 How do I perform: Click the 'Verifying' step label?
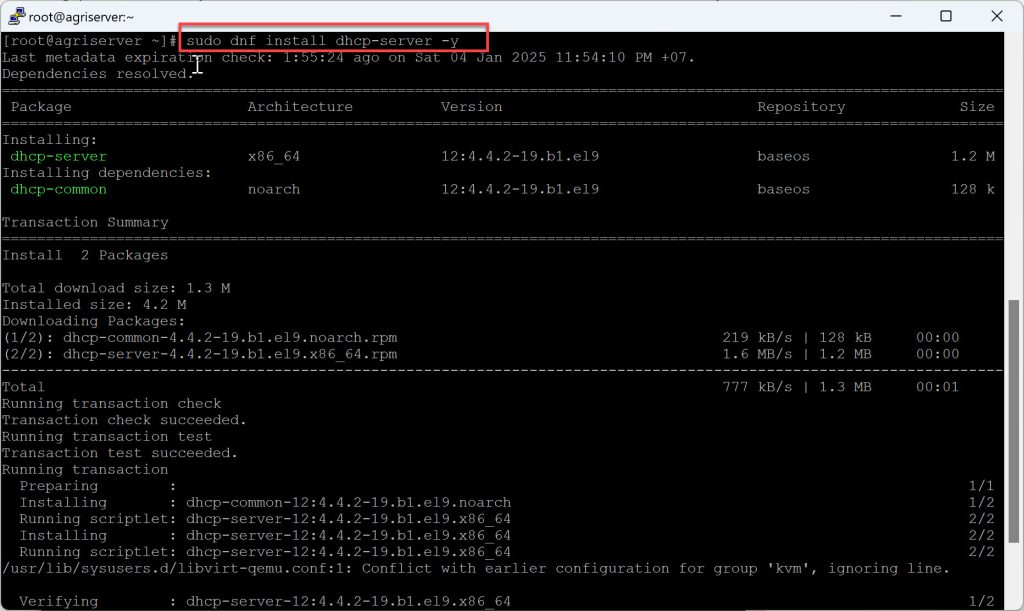click(59, 601)
